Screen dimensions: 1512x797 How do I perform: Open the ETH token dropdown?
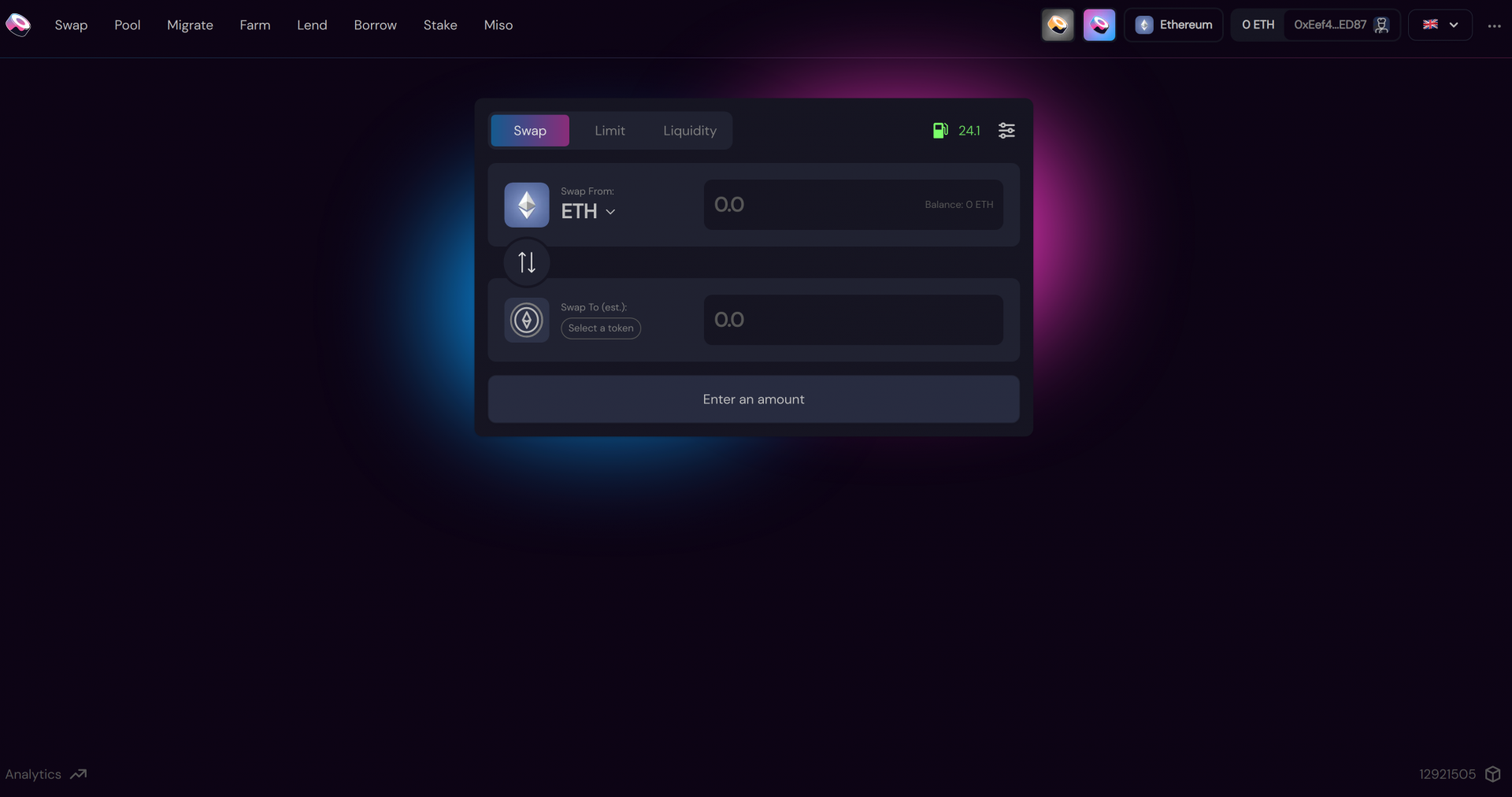coord(588,211)
